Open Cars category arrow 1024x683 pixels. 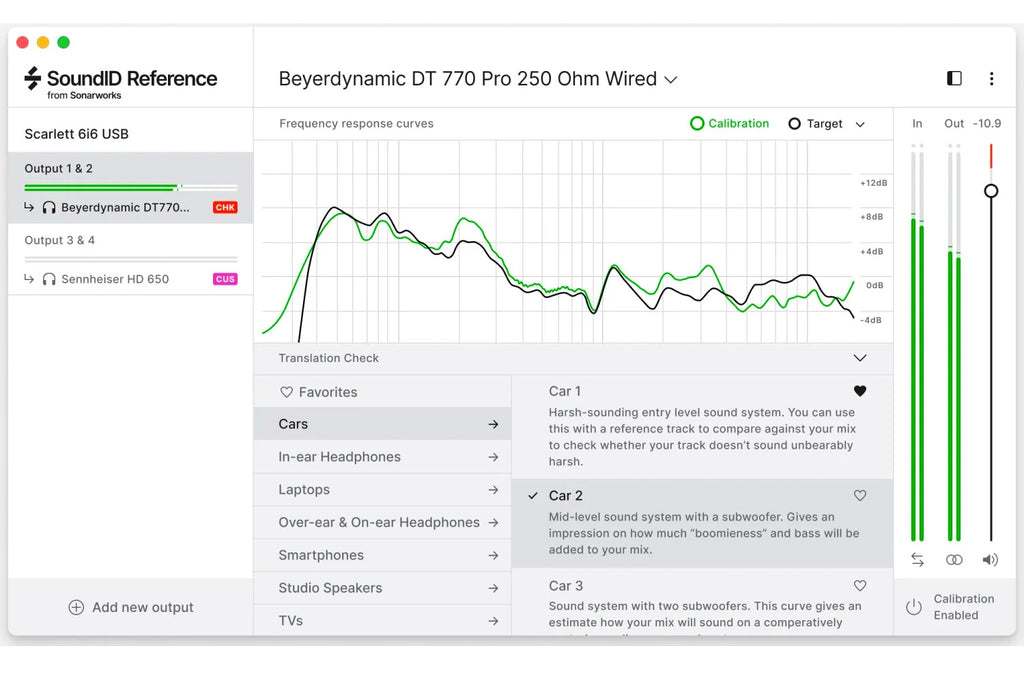click(x=493, y=424)
